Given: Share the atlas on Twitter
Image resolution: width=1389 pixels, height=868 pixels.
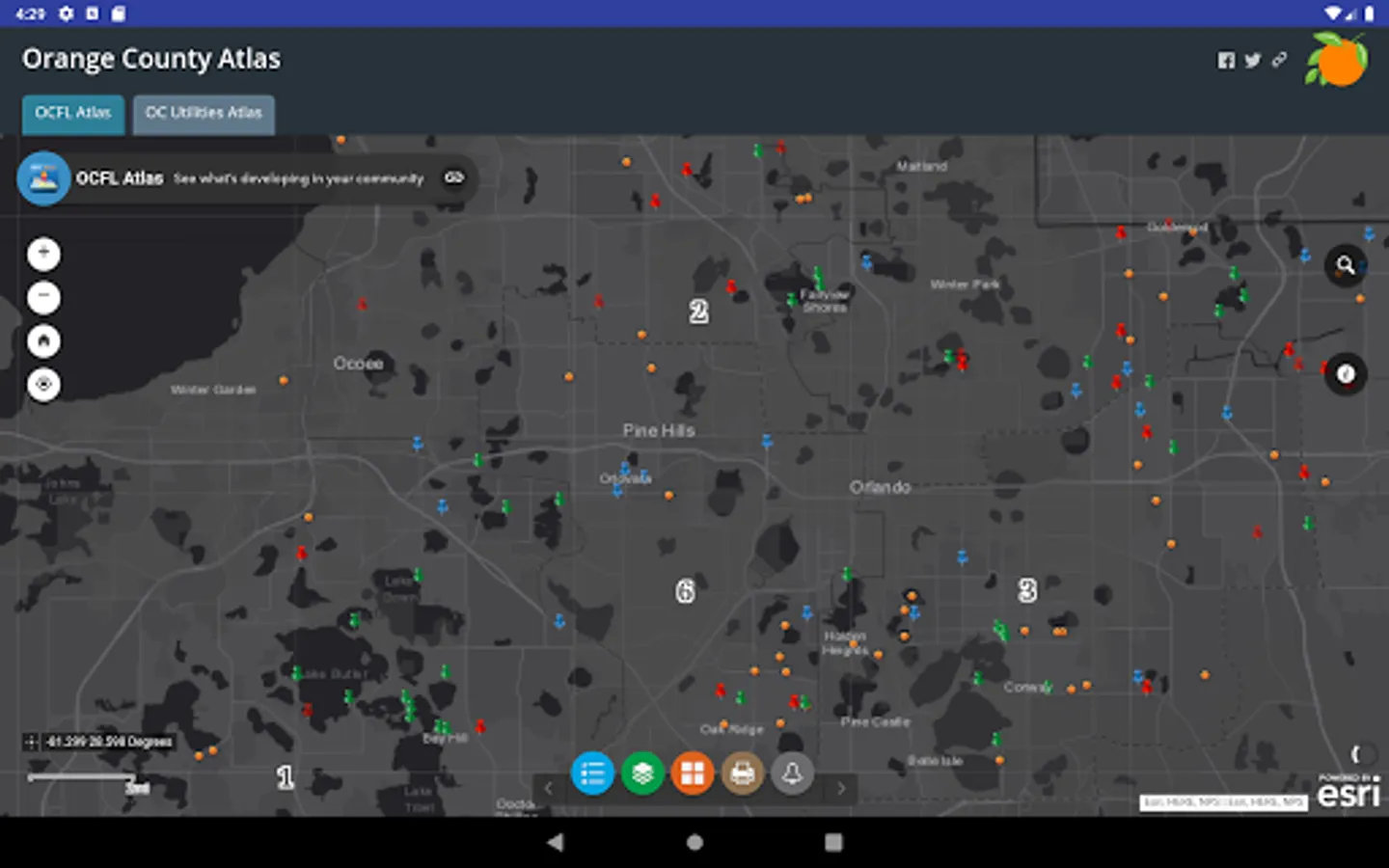Looking at the screenshot, I should coord(1252,60).
